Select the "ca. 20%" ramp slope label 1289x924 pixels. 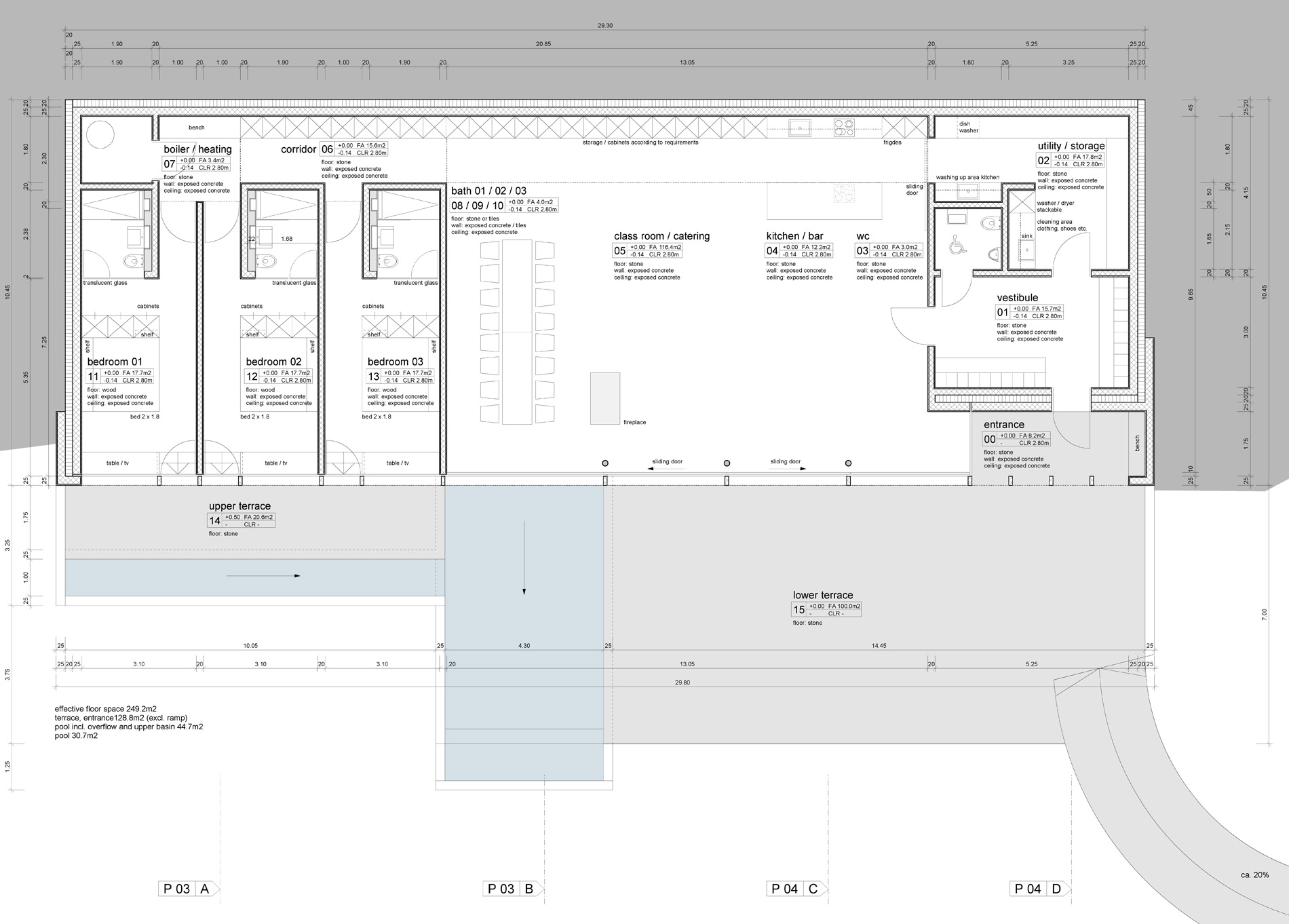coord(1254,875)
